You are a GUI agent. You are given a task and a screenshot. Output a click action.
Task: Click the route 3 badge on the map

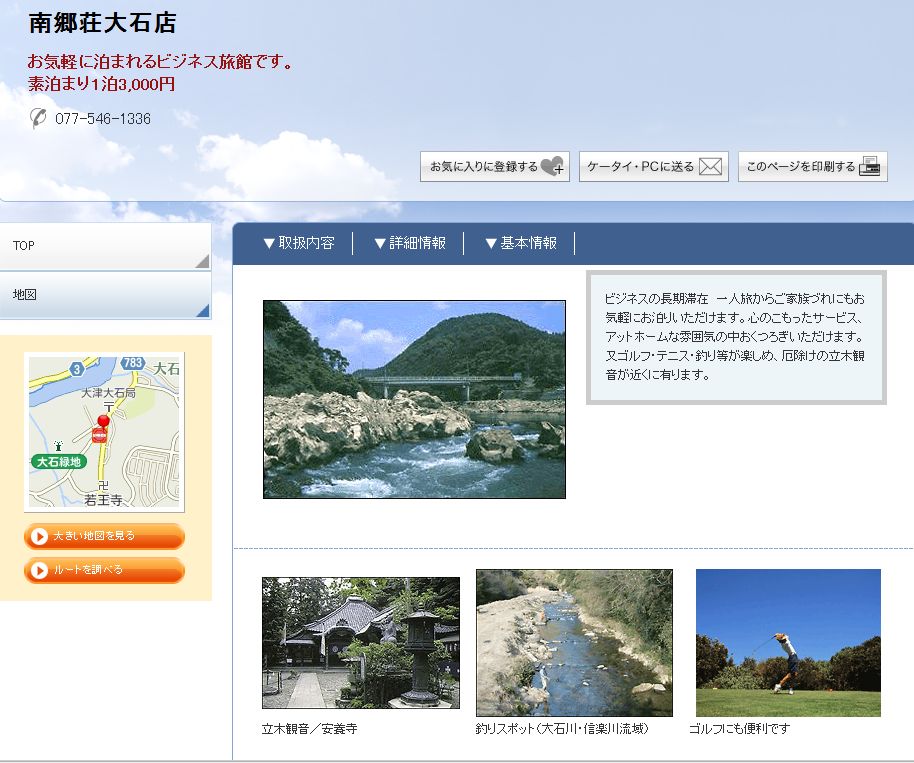pyautogui.click(x=76, y=368)
